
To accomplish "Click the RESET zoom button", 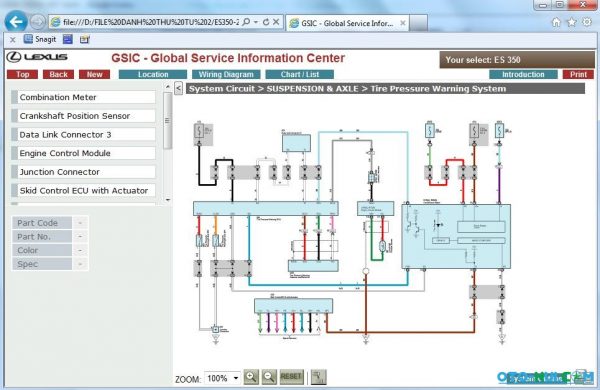I will [291, 377].
